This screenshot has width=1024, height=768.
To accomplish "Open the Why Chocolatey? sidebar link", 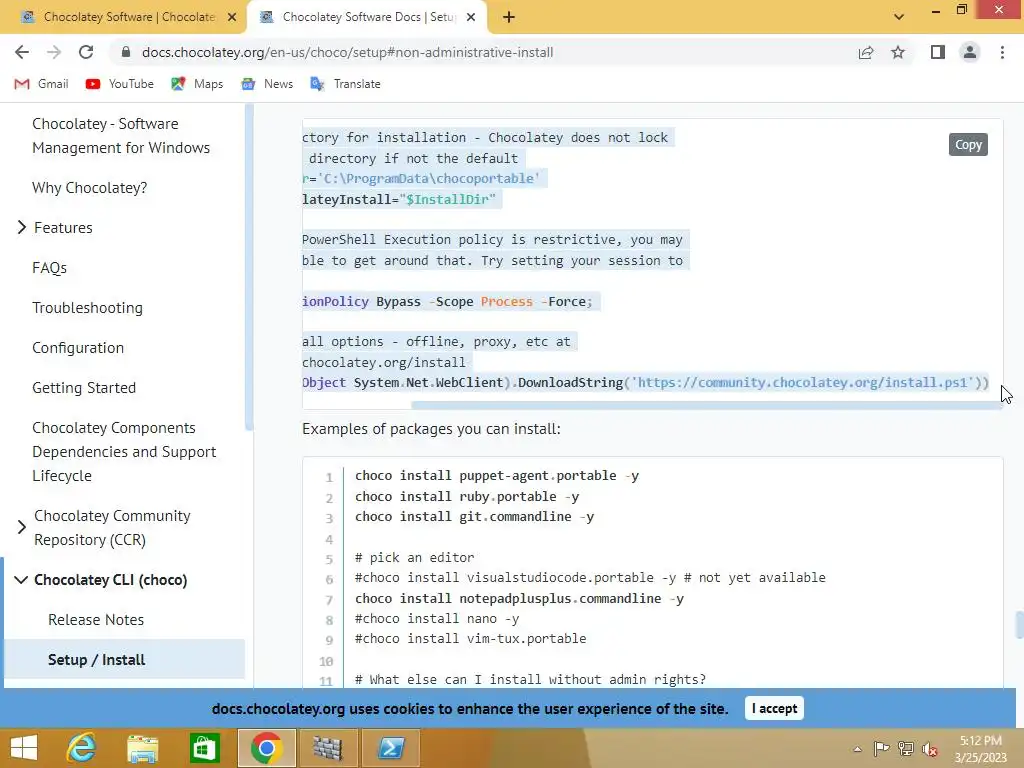I will 89,188.
